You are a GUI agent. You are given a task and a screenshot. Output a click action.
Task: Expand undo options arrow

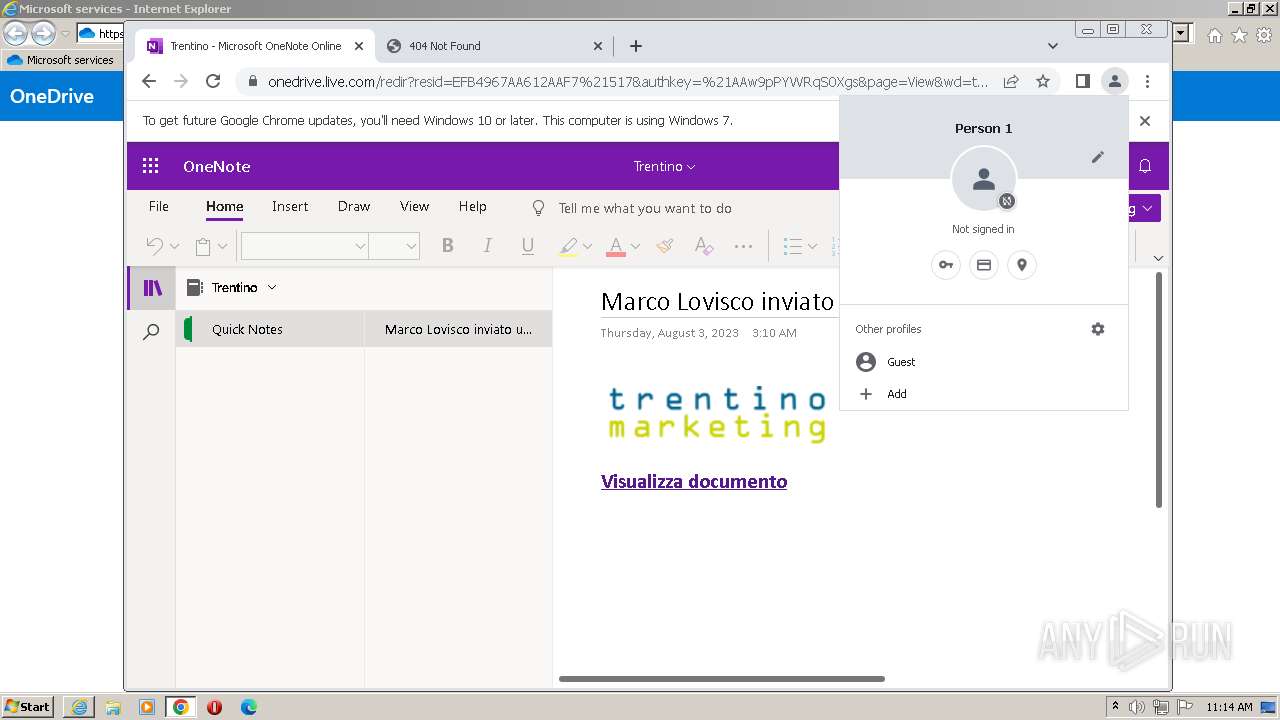click(174, 246)
